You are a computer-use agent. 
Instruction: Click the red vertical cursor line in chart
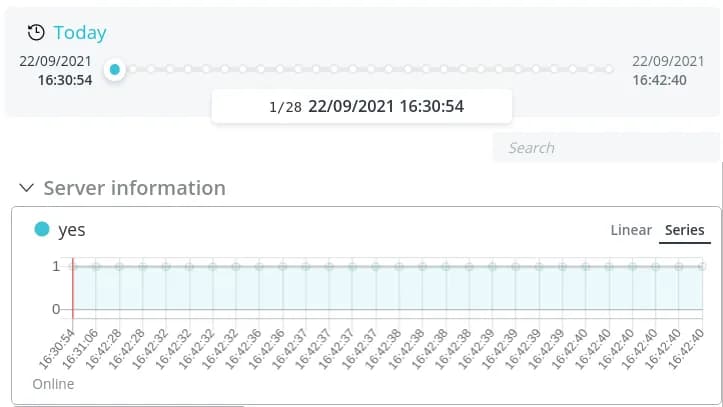[72, 290]
